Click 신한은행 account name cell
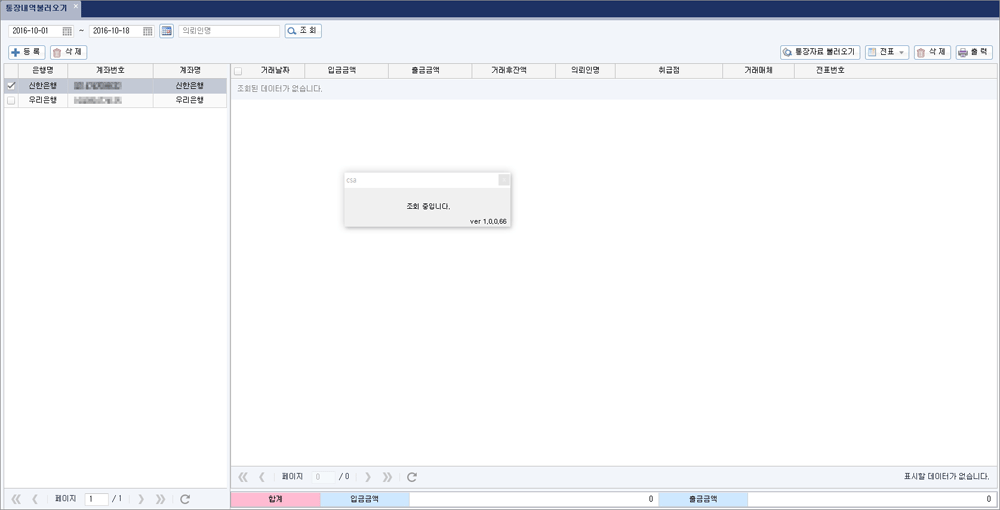1000x510 pixels. coord(190,85)
